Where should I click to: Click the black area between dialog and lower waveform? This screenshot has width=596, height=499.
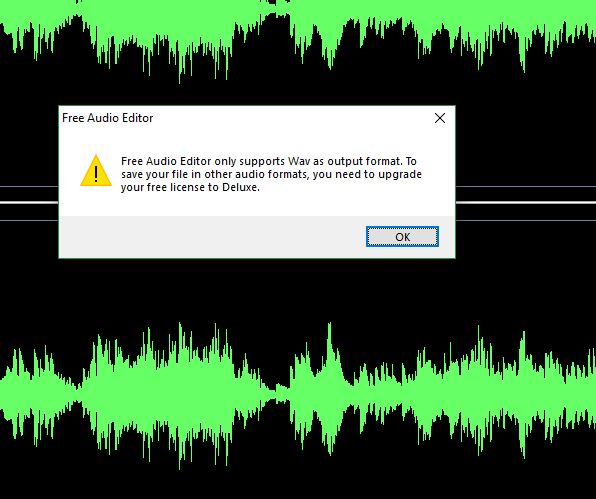(x=257, y=289)
